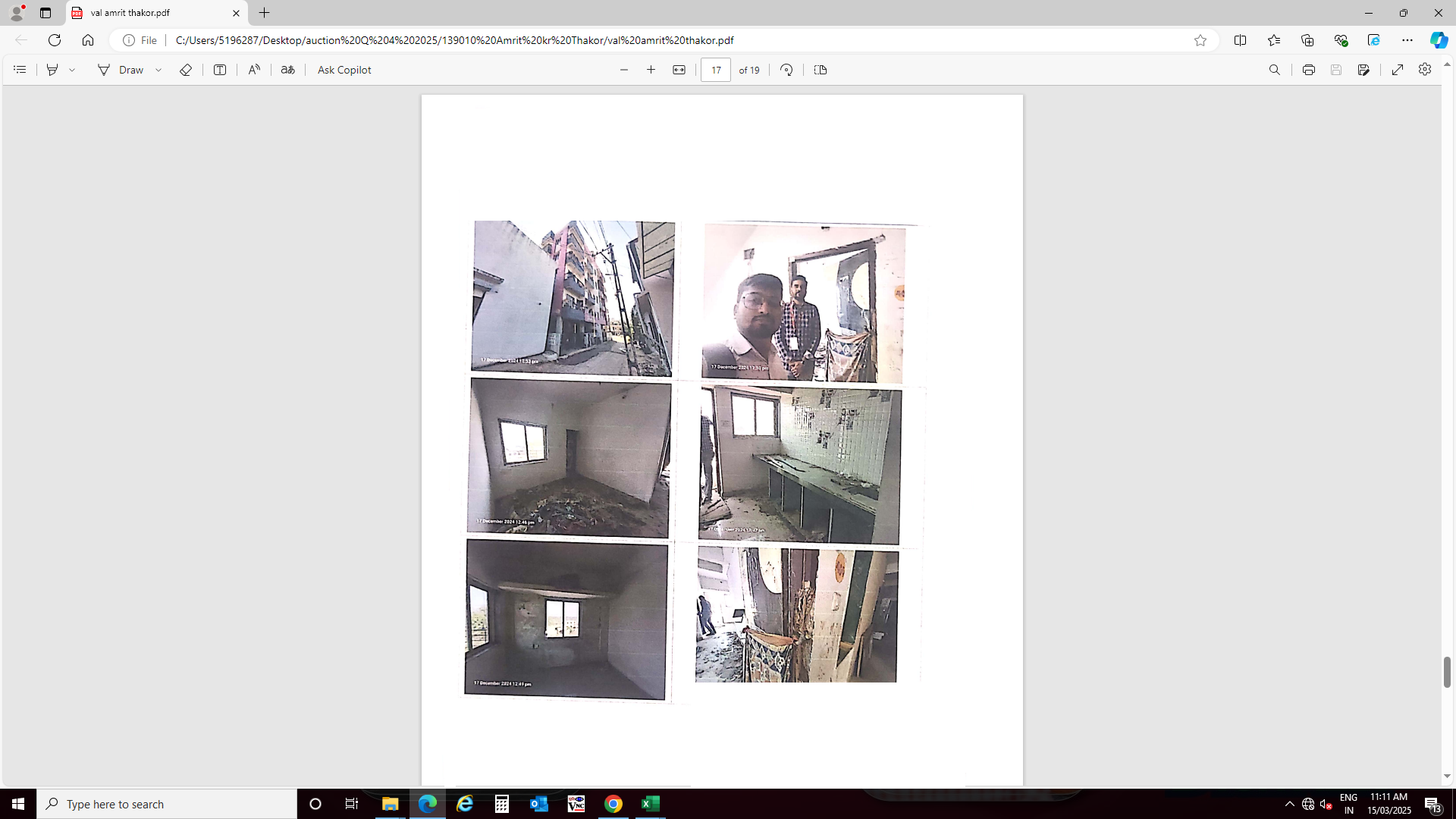Image resolution: width=1456 pixels, height=819 pixels.
Task: Open the page view layout options
Action: coord(820,70)
